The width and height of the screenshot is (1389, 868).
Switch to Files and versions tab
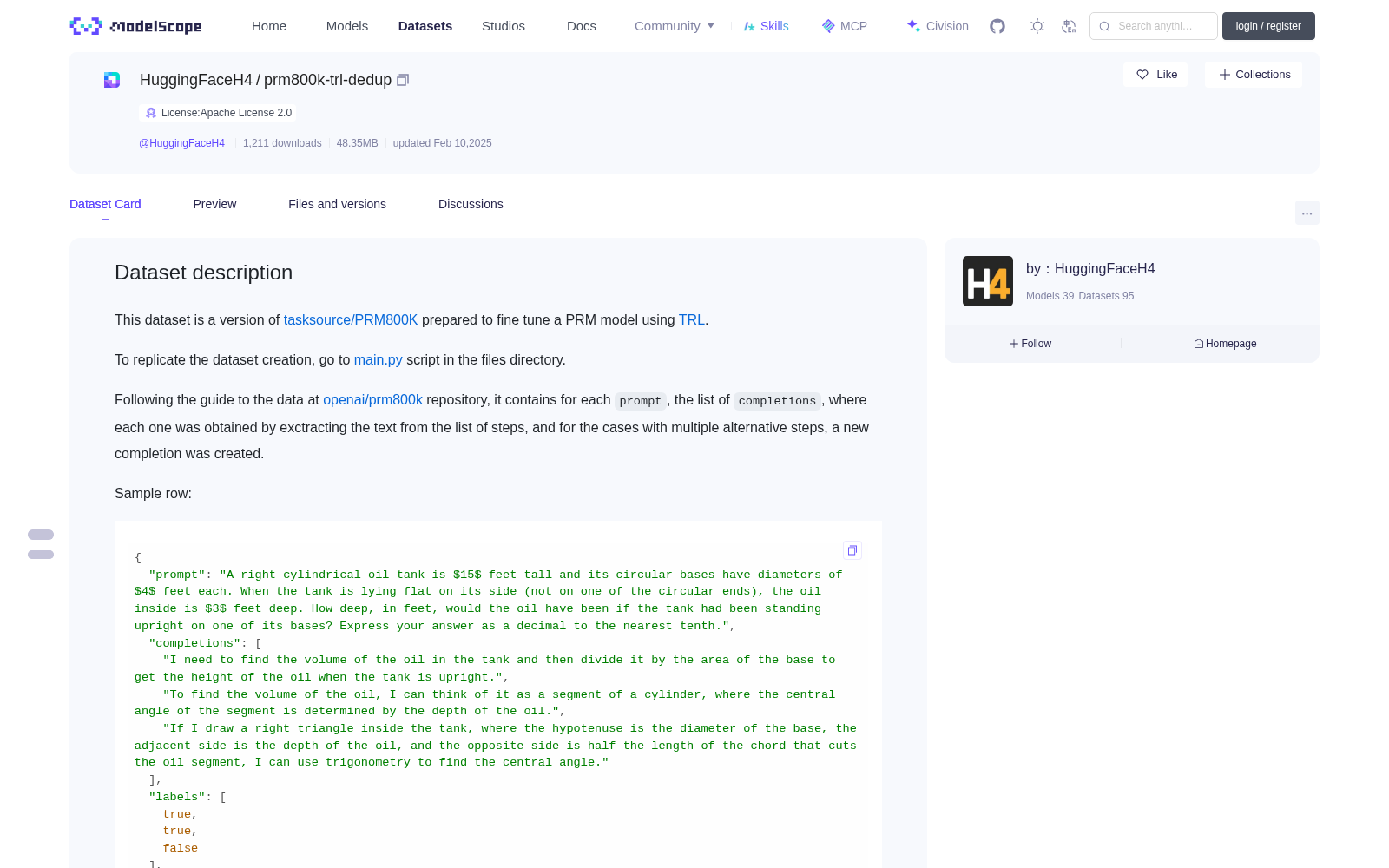pos(337,204)
